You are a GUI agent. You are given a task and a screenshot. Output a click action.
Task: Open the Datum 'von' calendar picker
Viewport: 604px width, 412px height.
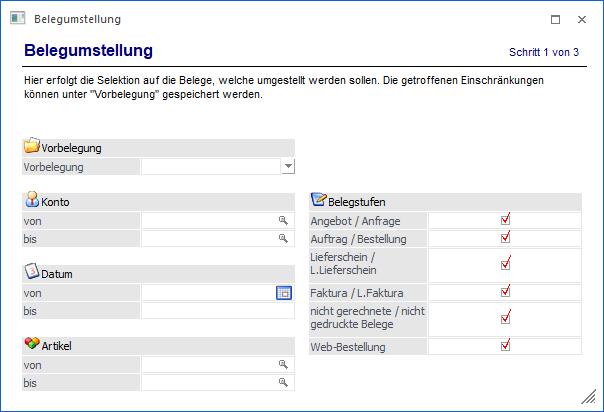coord(283,293)
